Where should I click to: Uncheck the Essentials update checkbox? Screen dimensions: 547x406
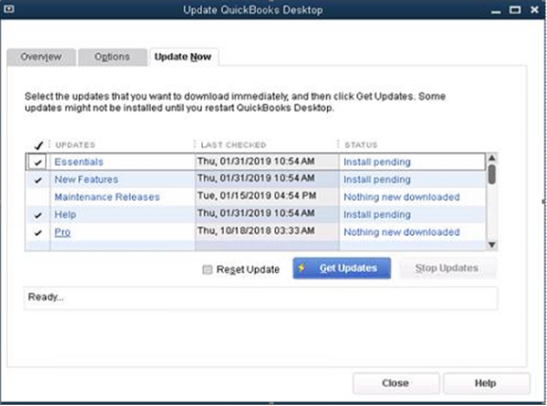tap(38, 162)
